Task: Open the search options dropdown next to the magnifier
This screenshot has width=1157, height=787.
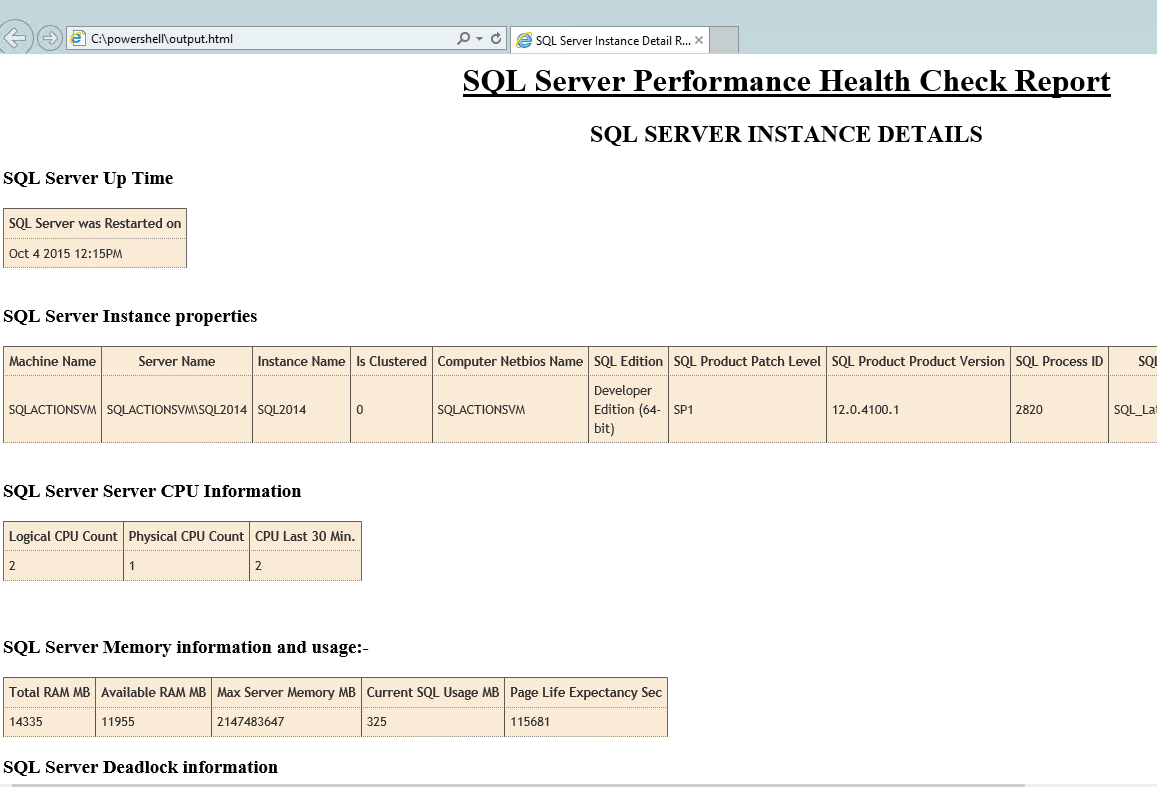Action: [478, 37]
